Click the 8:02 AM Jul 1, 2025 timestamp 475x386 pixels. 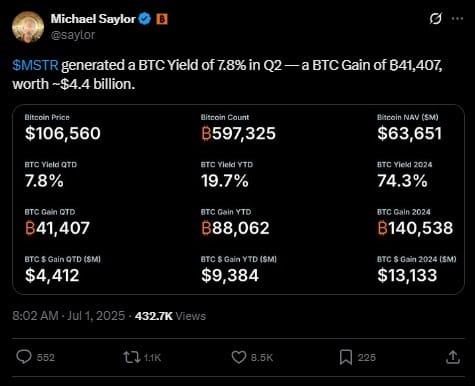coord(69,316)
